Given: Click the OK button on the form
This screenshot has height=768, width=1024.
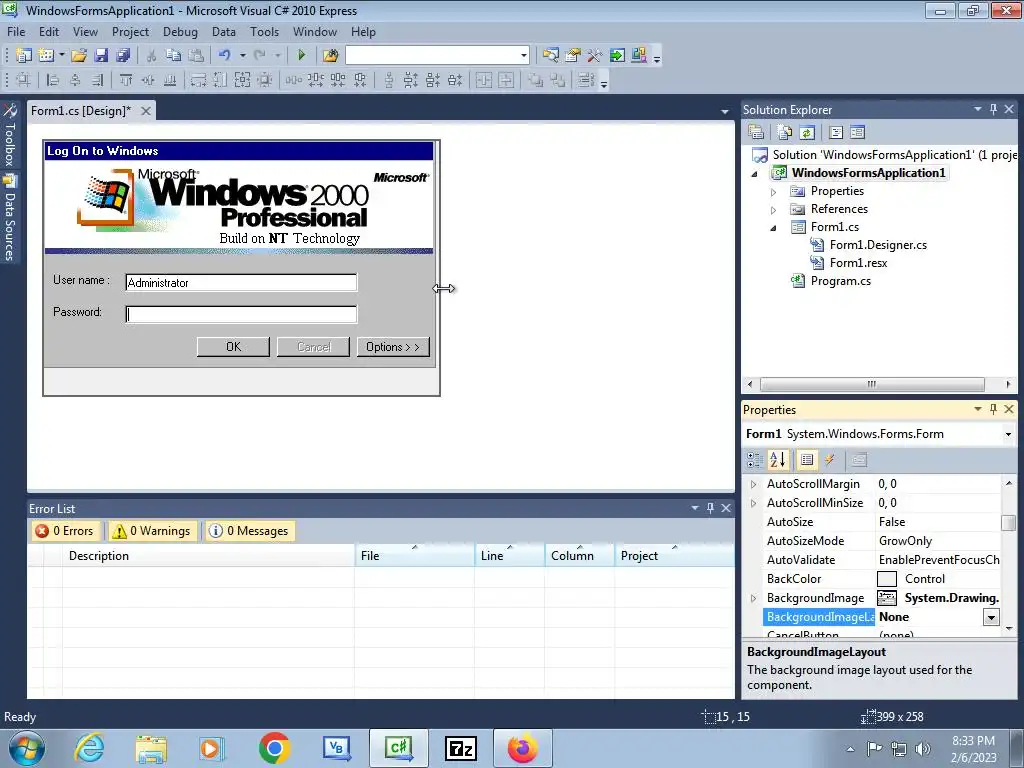Looking at the screenshot, I should click(233, 347).
